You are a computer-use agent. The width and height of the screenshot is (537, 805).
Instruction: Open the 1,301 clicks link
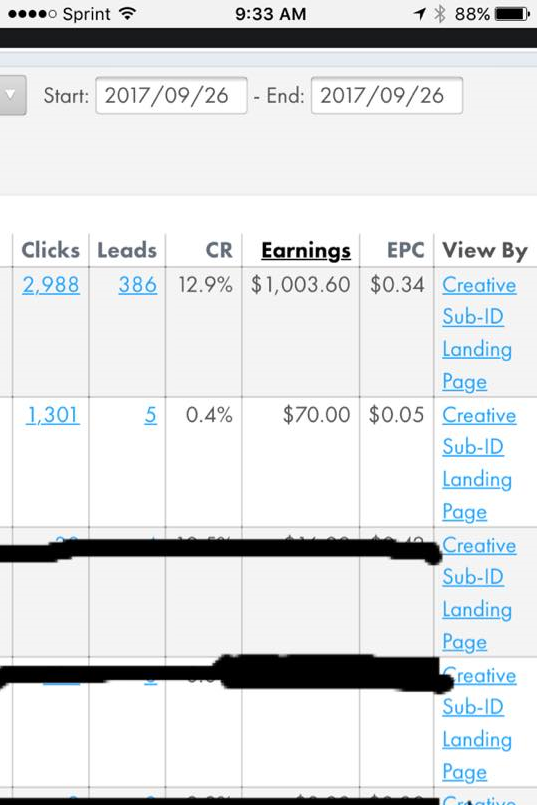(52, 415)
